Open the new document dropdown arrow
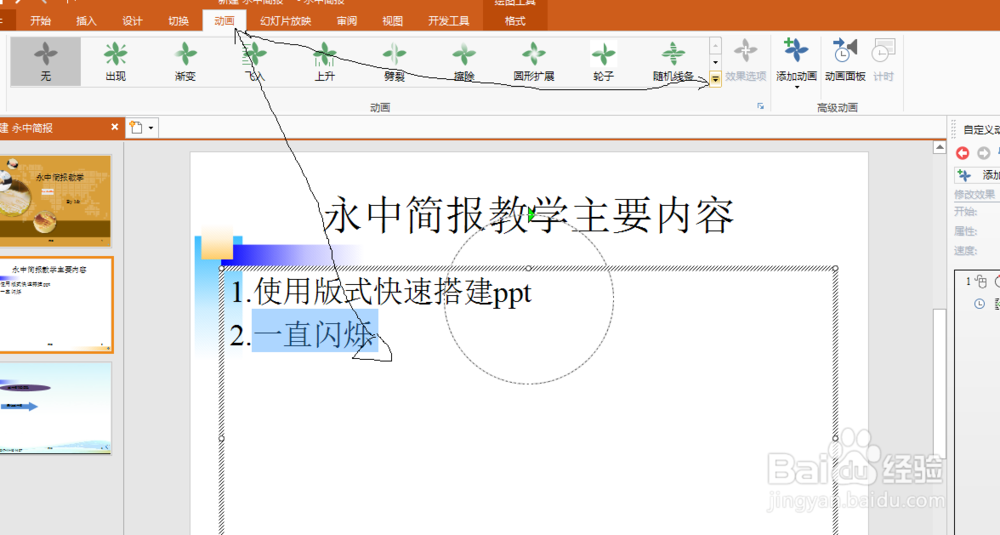This screenshot has height=535, width=1000. (151, 128)
